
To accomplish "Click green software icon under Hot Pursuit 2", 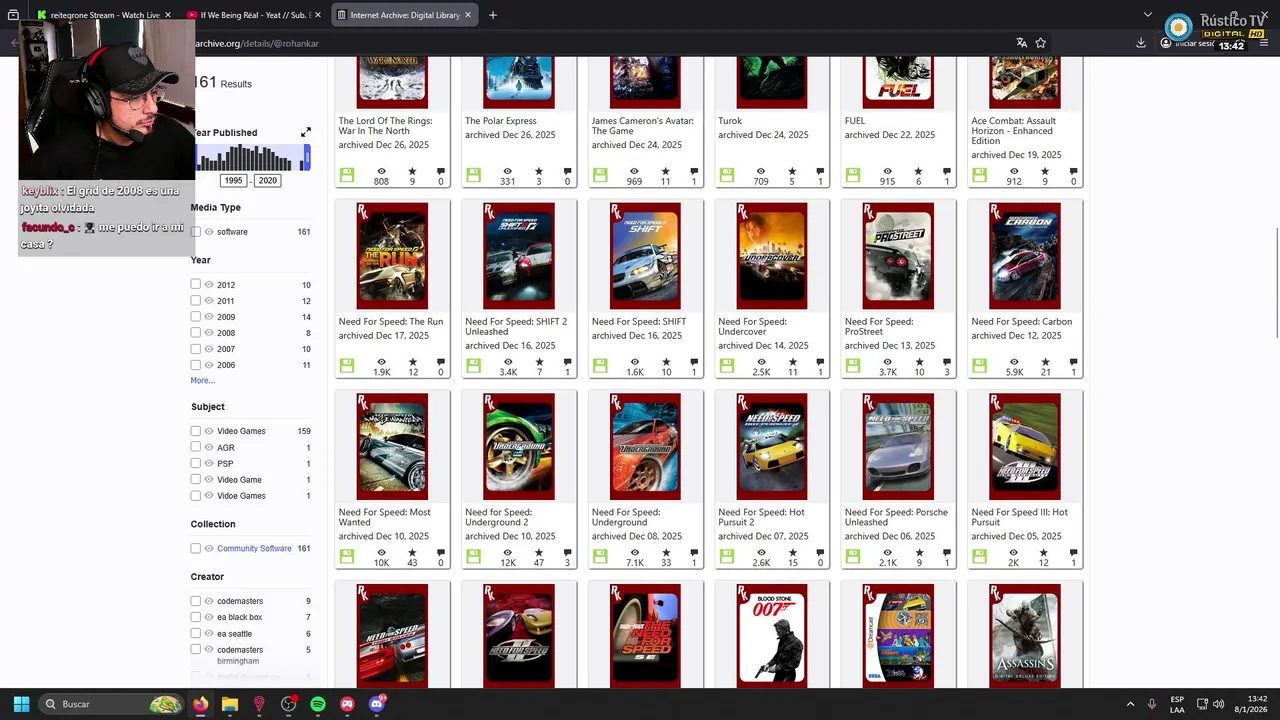I will click(x=727, y=556).
